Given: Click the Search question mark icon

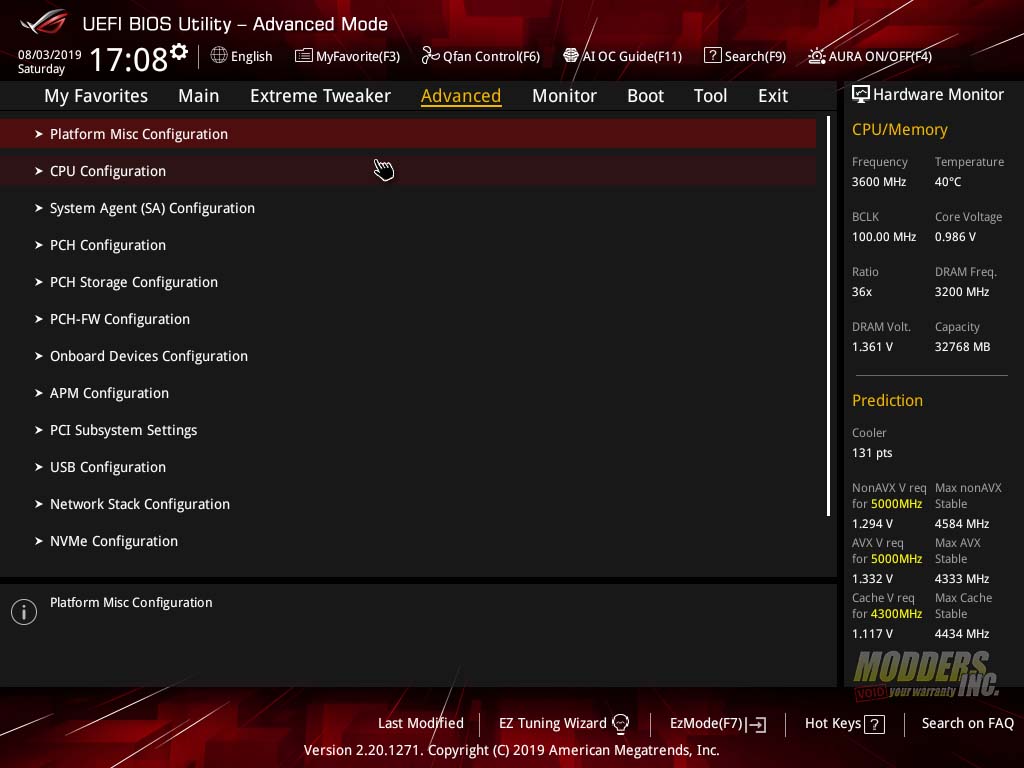Looking at the screenshot, I should point(712,56).
